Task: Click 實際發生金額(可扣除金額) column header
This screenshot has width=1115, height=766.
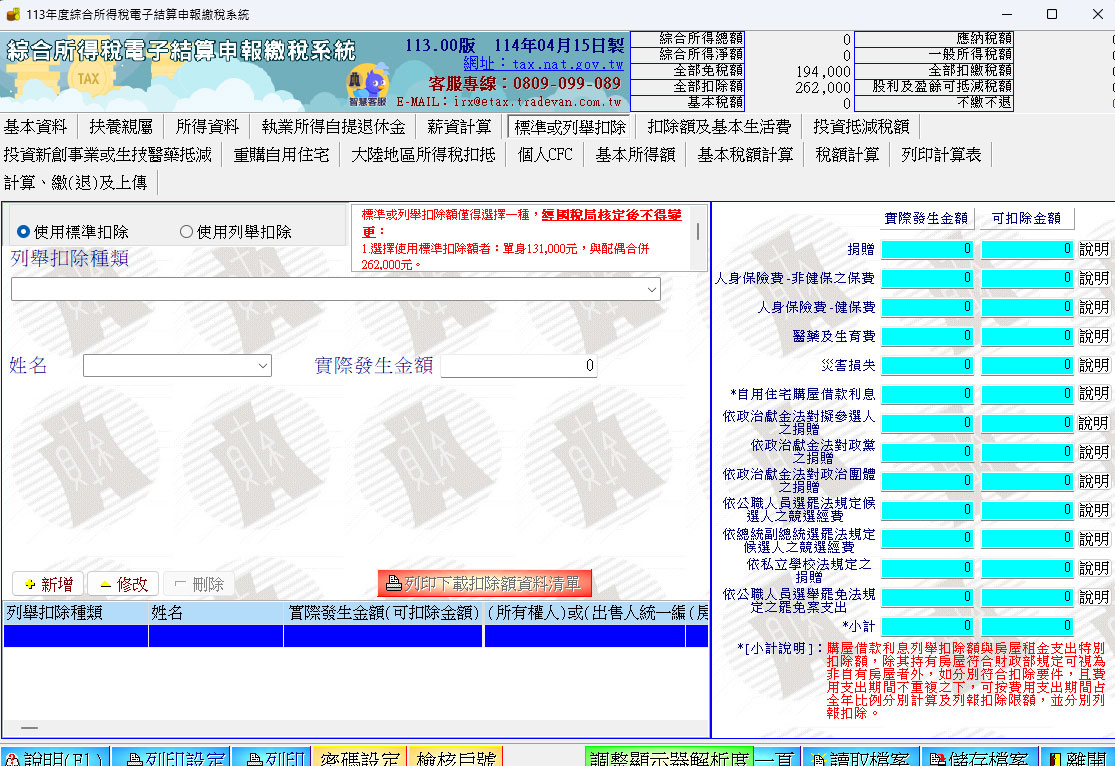Action: point(383,613)
